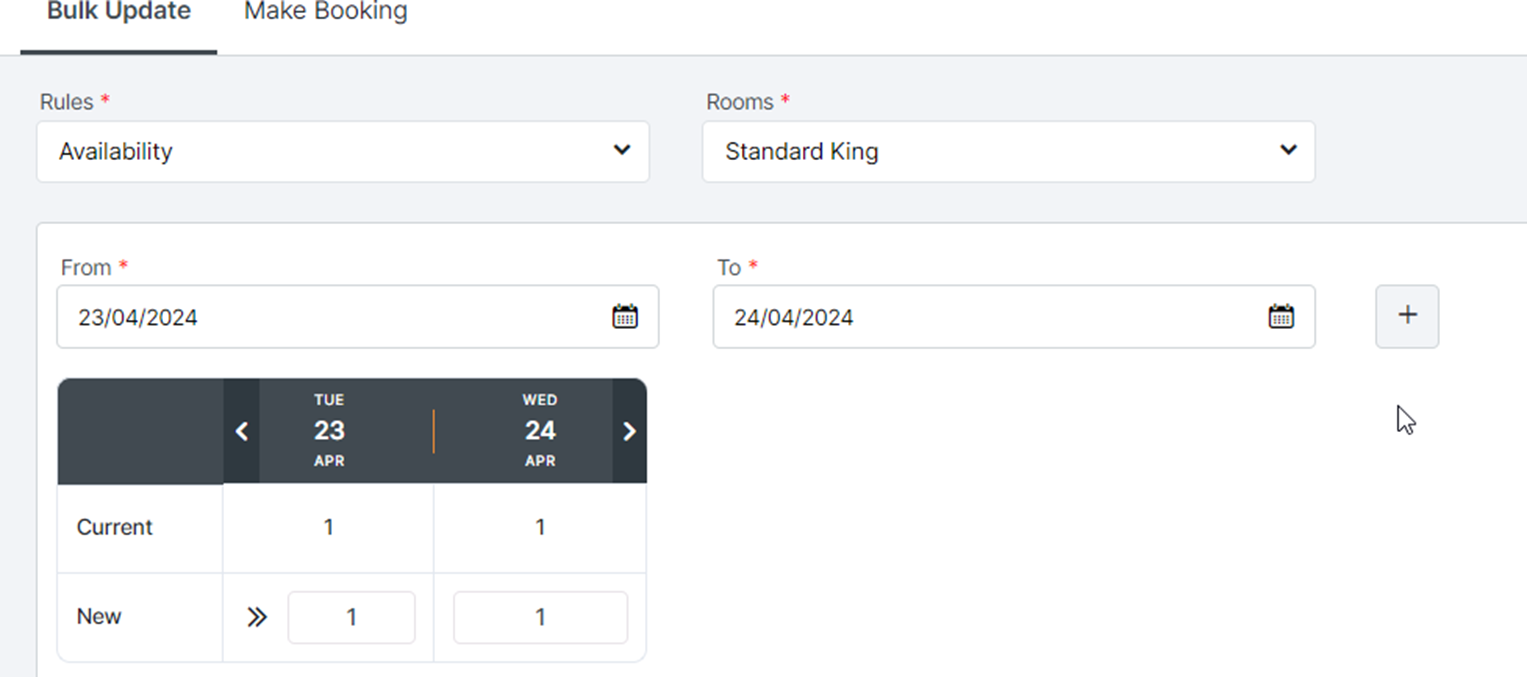
Task: Select the Bulk Update tab
Action: 119,13
